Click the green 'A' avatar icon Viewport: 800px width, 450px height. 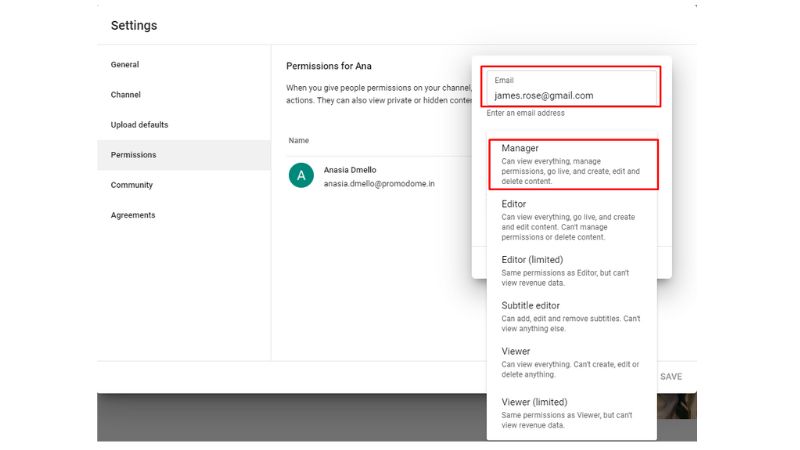coord(301,177)
